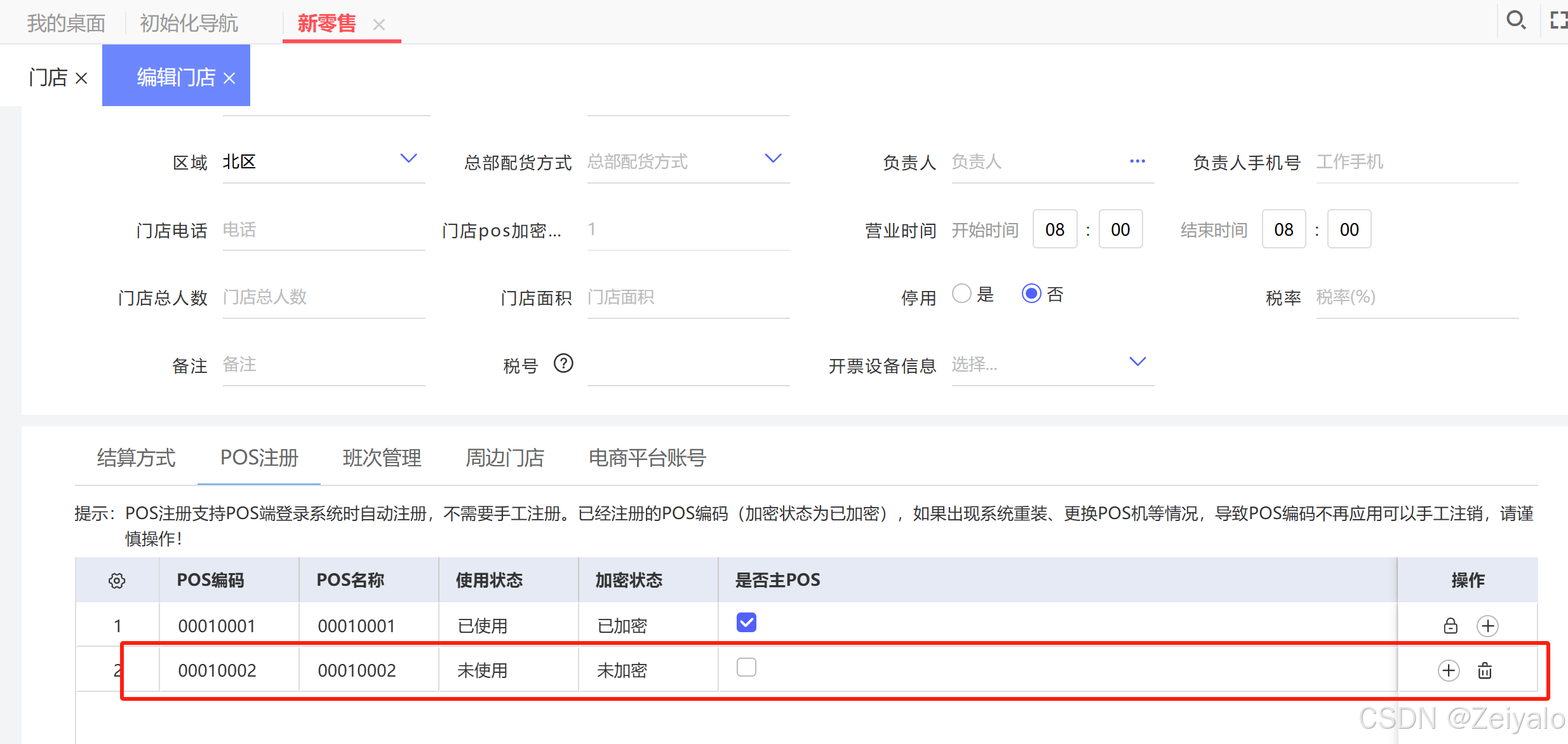Click the 税号 help question icon
This screenshot has width=1568, height=744.
pos(563,363)
